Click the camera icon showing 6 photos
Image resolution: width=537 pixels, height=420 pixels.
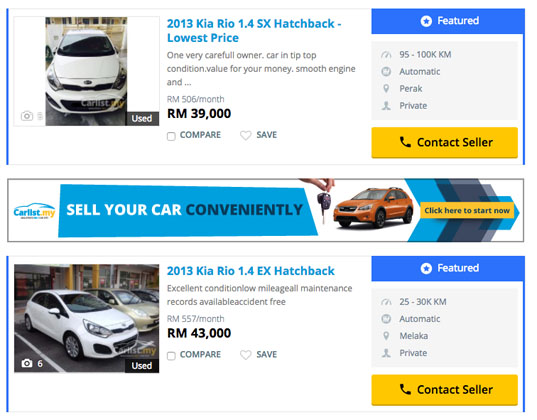27,363
